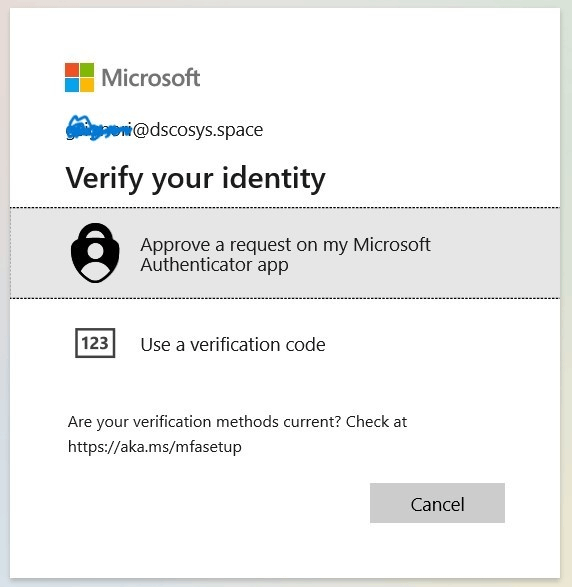The height and width of the screenshot is (587, 572).
Task: Click the "Check at" text
Action: click(x=376, y=422)
